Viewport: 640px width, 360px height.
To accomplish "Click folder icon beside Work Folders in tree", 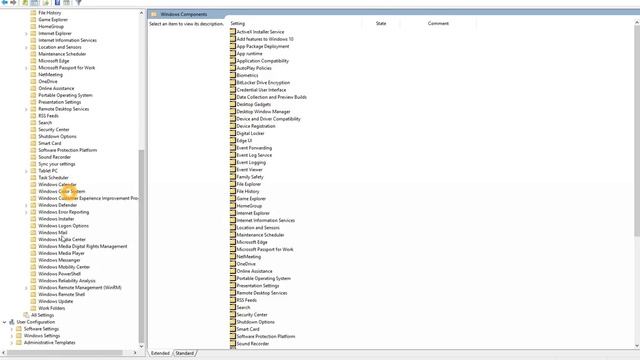I will (33, 308).
